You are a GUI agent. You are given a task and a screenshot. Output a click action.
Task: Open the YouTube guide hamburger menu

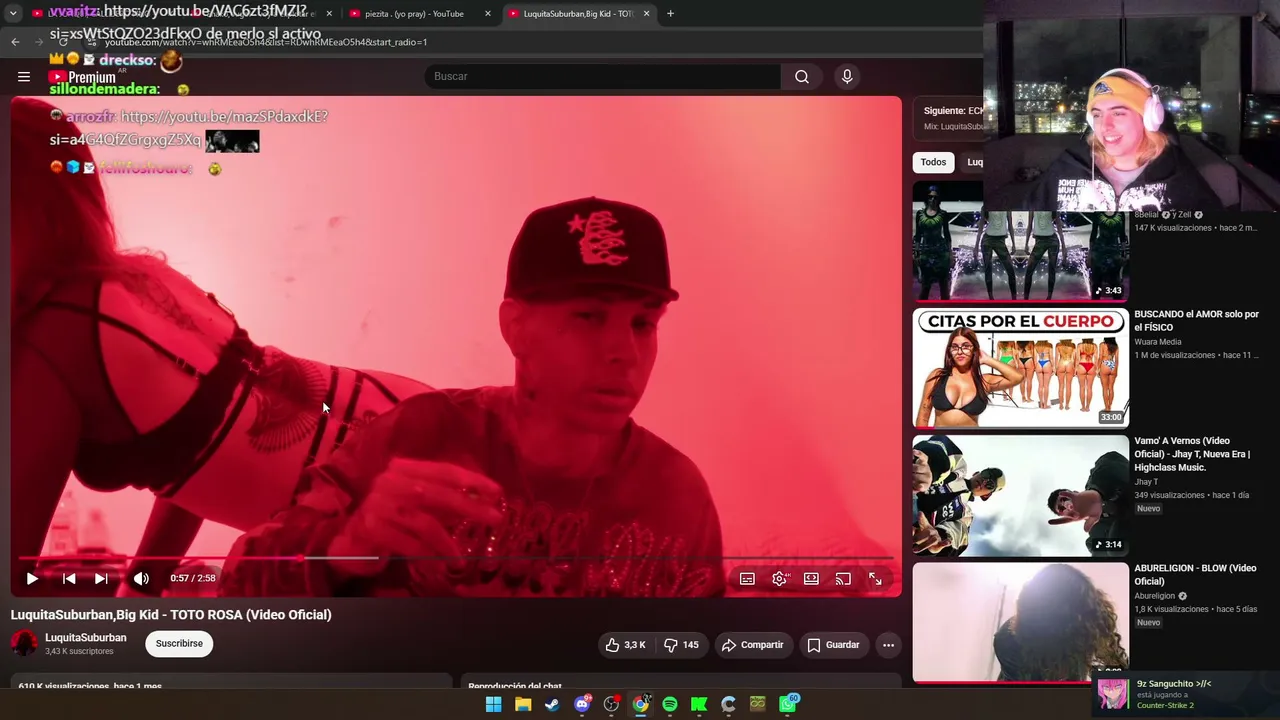[24, 77]
